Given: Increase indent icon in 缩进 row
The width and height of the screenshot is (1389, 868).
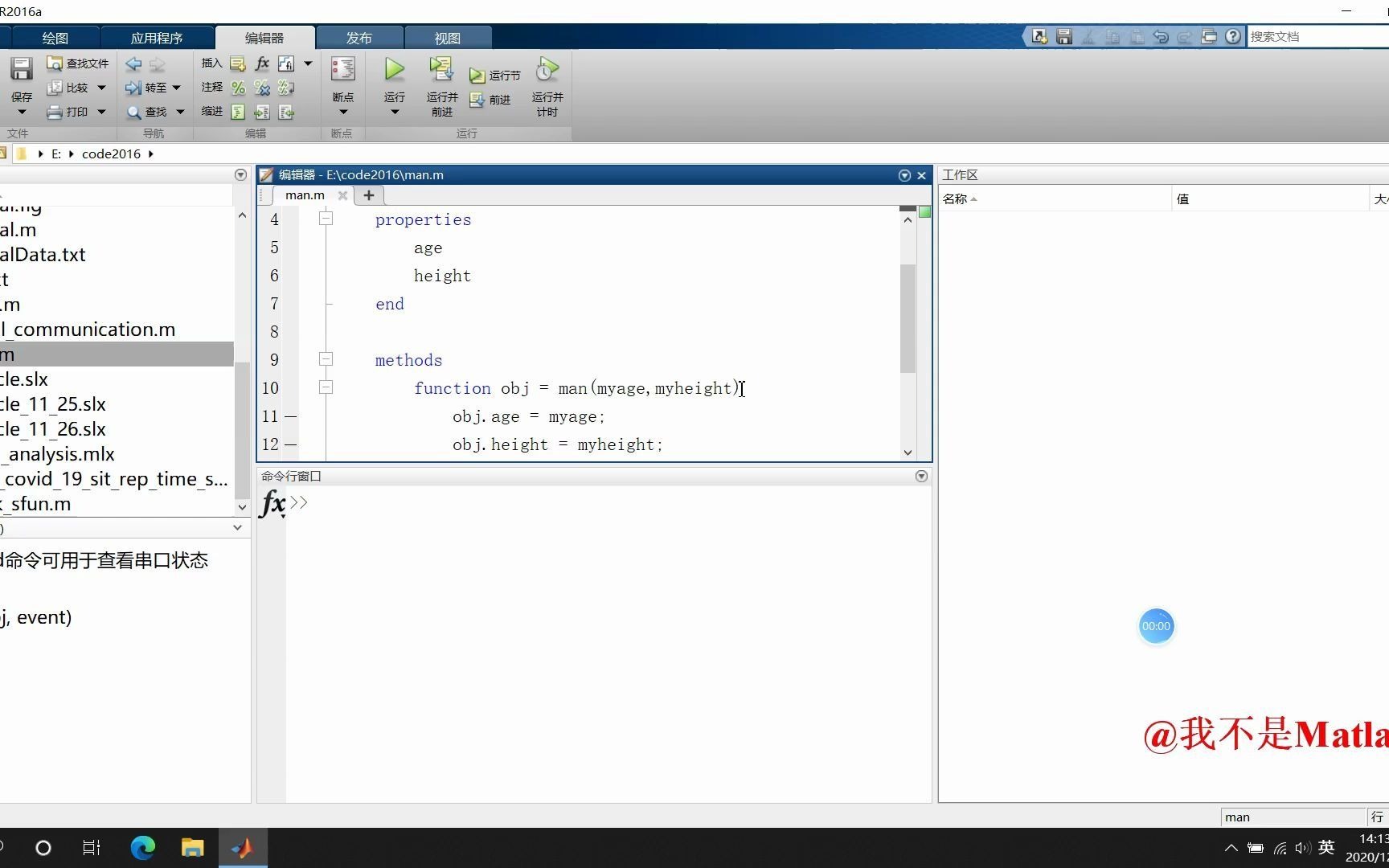Looking at the screenshot, I should [262, 112].
